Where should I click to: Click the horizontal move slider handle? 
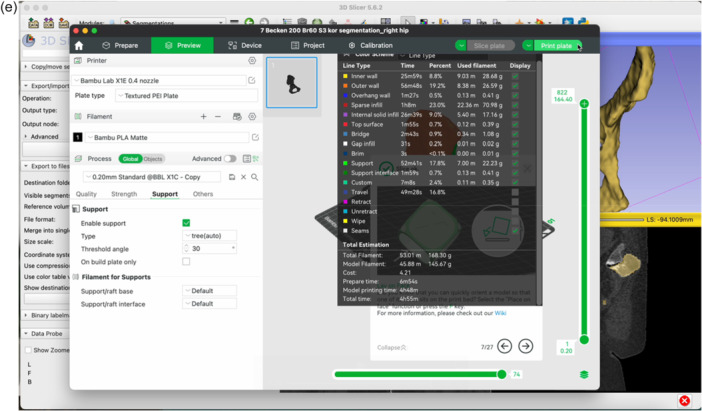coord(502,374)
